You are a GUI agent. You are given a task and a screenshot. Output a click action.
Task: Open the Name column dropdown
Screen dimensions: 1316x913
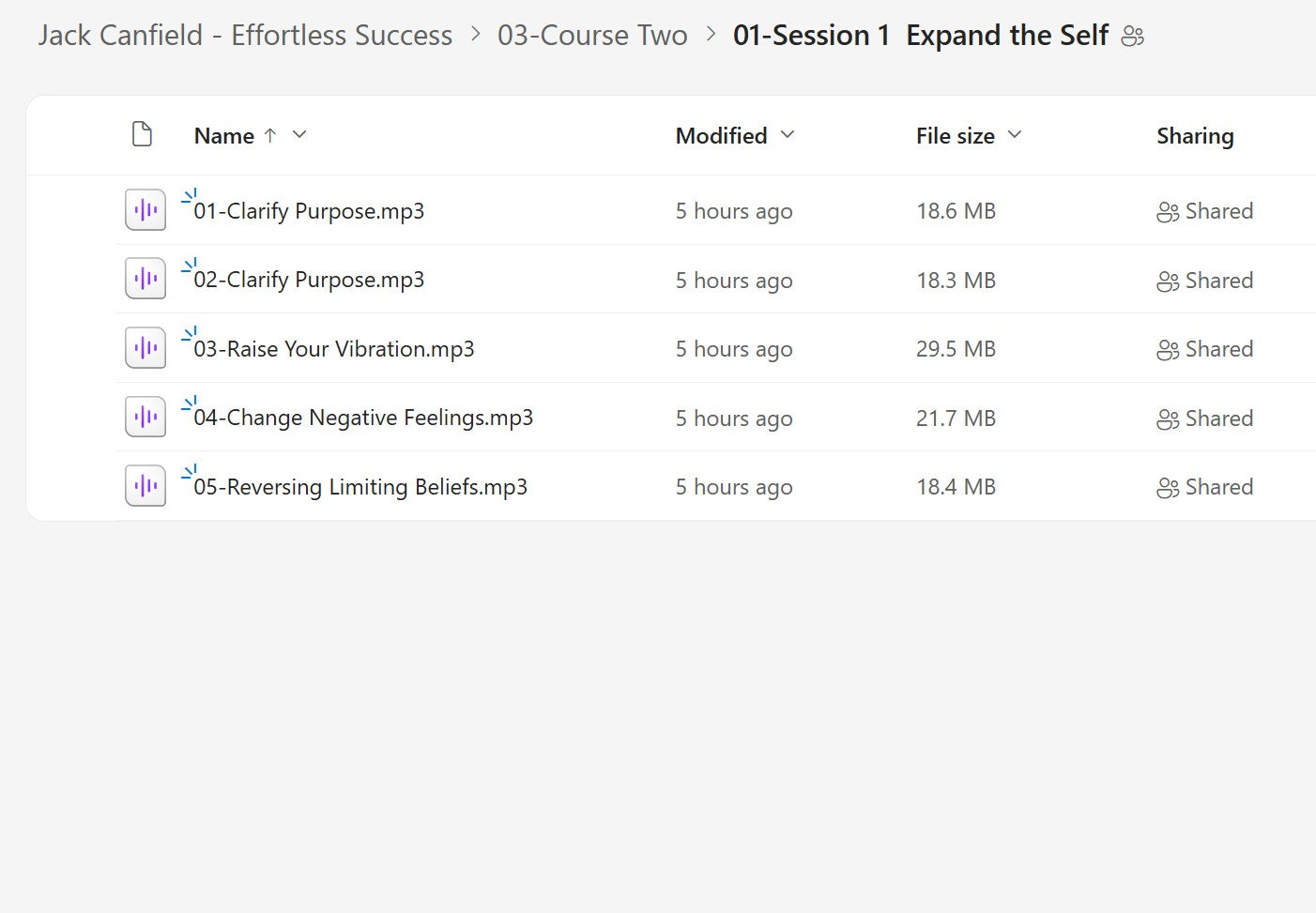click(x=298, y=135)
